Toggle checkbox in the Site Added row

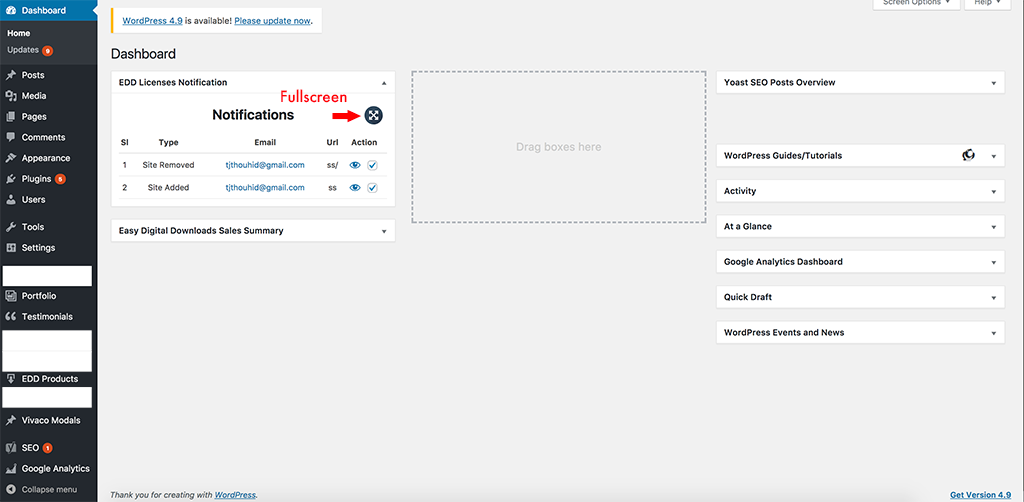coord(372,188)
